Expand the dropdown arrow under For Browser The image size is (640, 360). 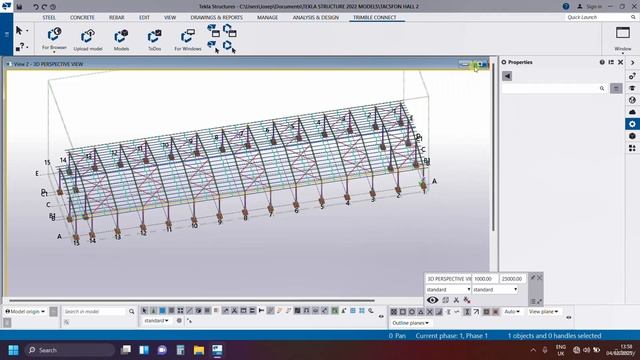coord(54,52)
